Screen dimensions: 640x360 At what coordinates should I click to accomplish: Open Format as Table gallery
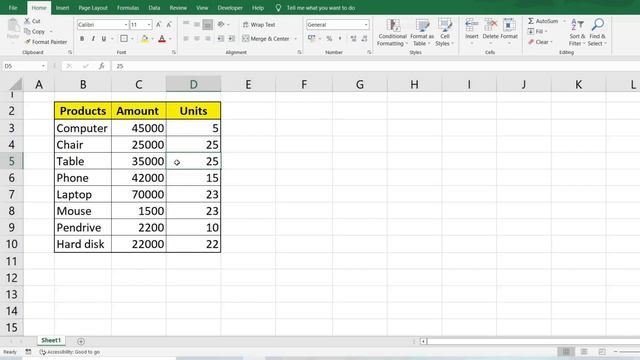click(x=422, y=32)
